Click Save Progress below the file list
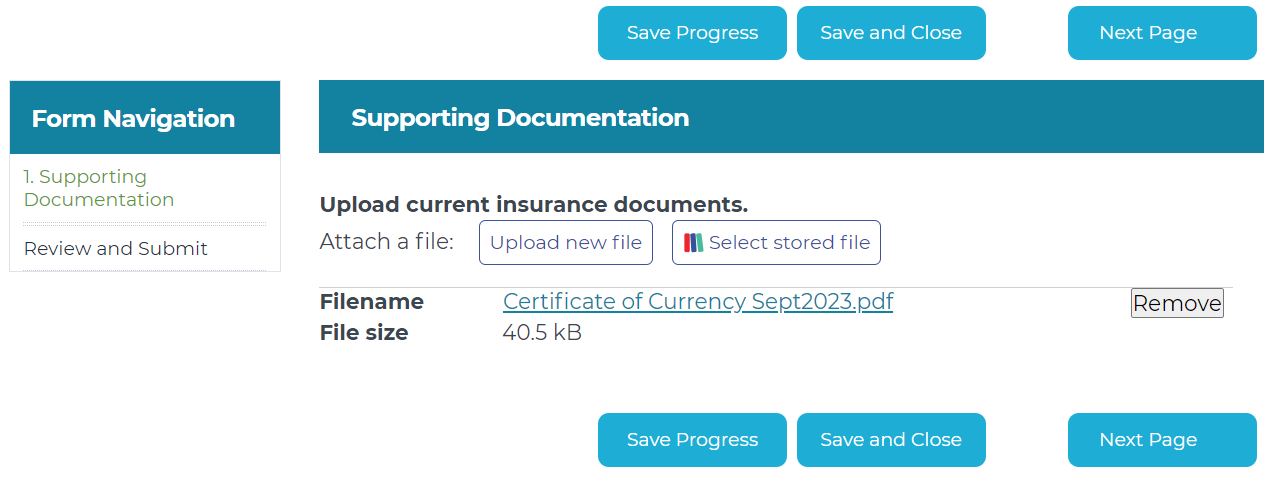The height and width of the screenshot is (477, 1276). (x=692, y=440)
